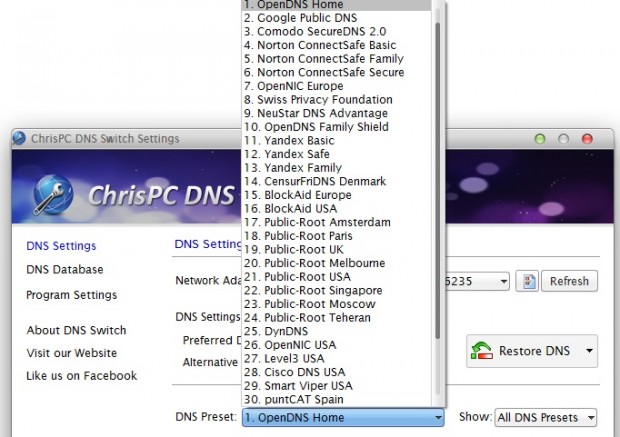
Task: Click Visit our Website link
Action: (x=72, y=353)
